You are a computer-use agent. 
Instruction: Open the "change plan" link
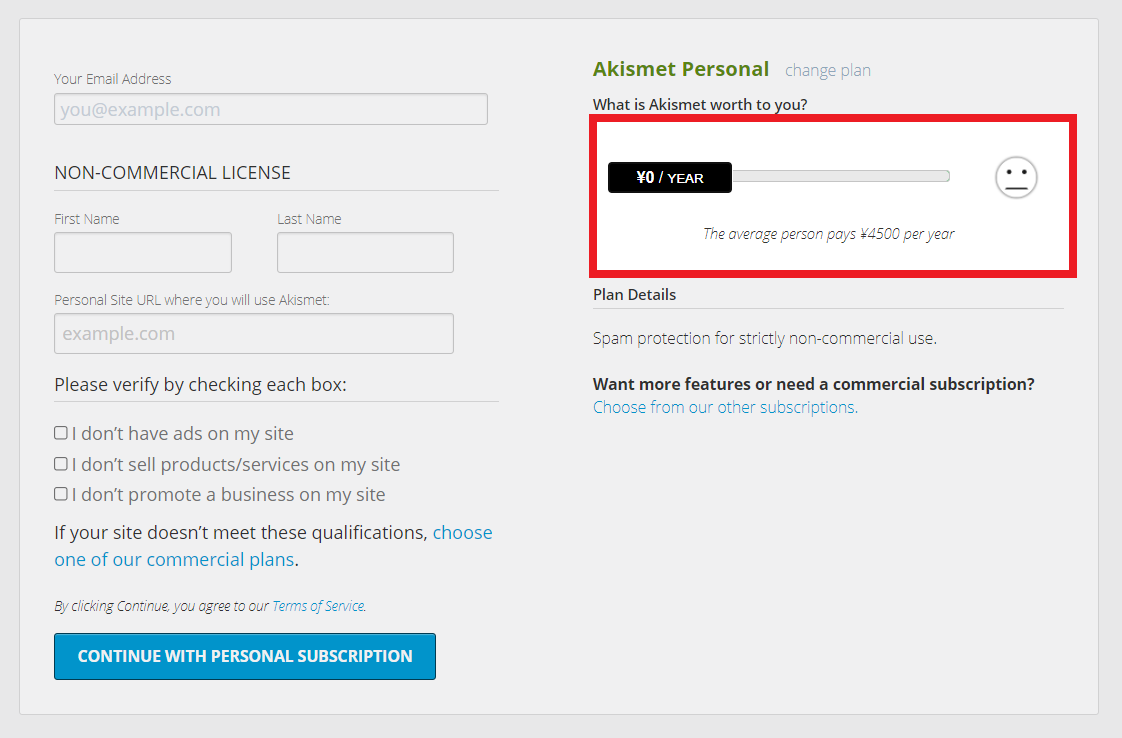tap(828, 70)
